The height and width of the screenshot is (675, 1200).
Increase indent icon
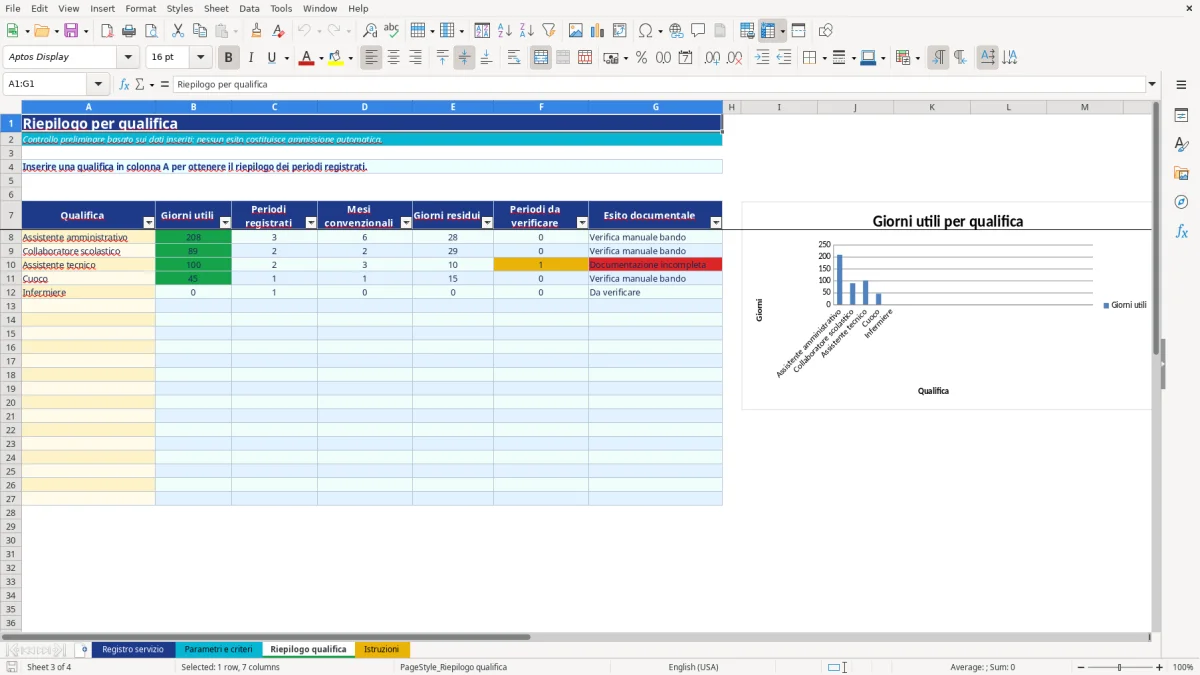pos(762,58)
